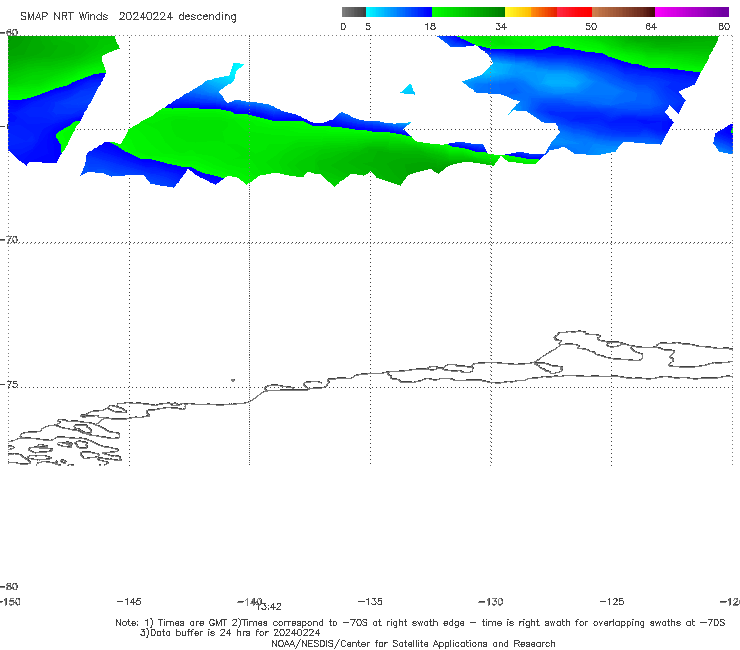The image size is (740, 650).
Task: Click the latitude label '-75'
Action: click(9, 384)
